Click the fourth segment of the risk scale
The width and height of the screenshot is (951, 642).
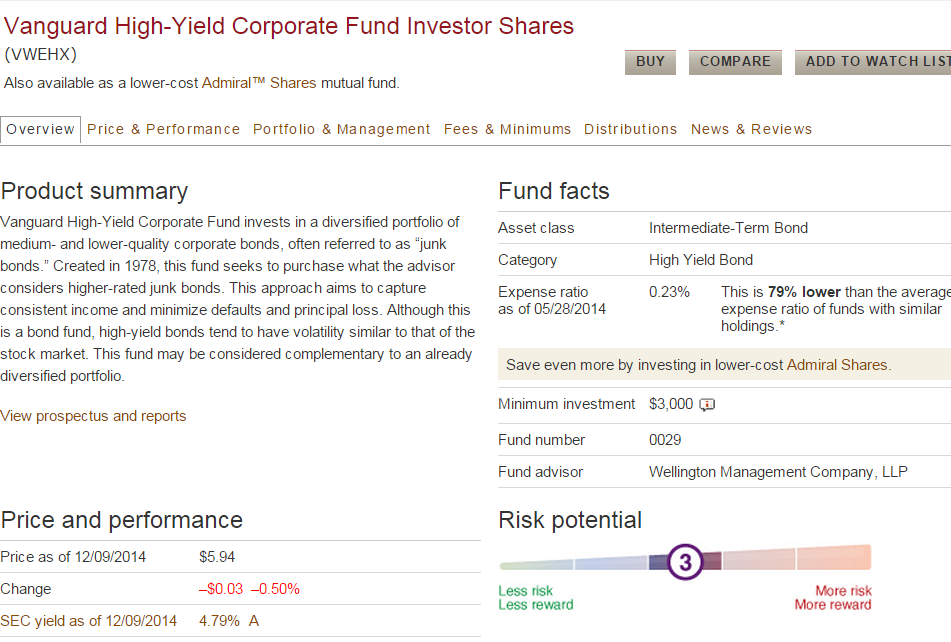point(759,559)
